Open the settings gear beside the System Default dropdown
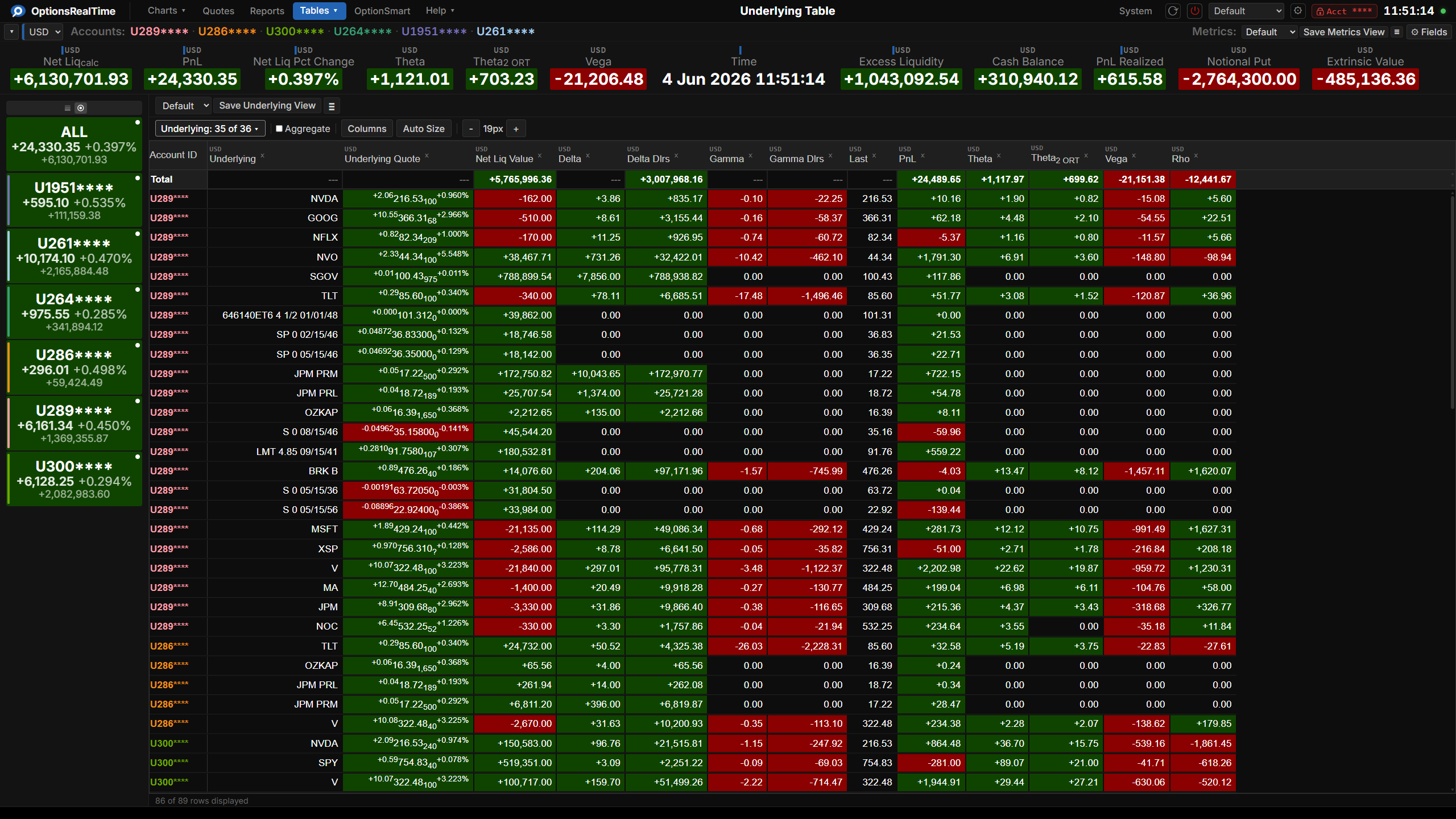1456x819 pixels. pos(1298,11)
